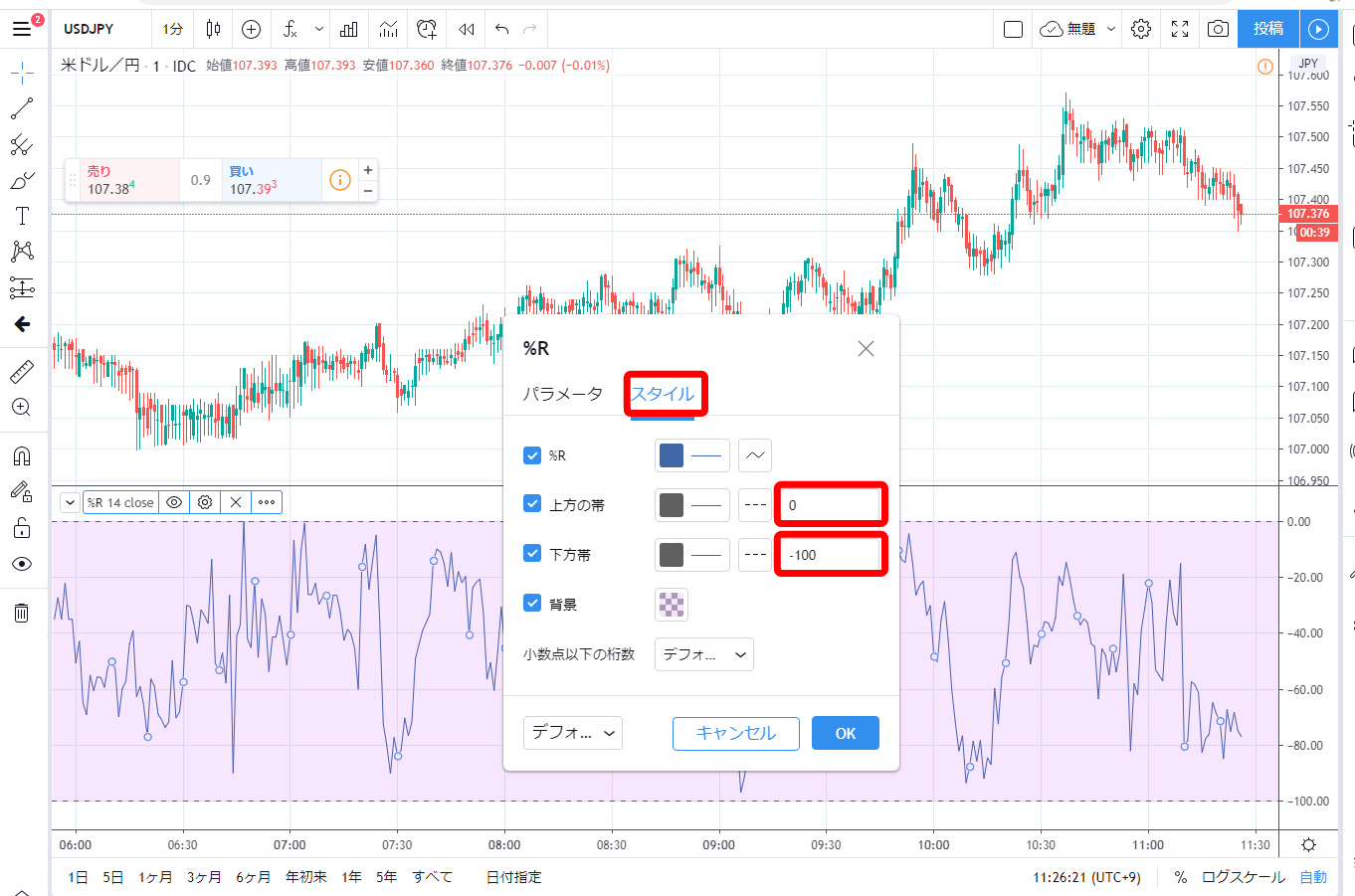Confirm the dialog with OK
Viewport: 1355px width, 896px height.
click(846, 733)
